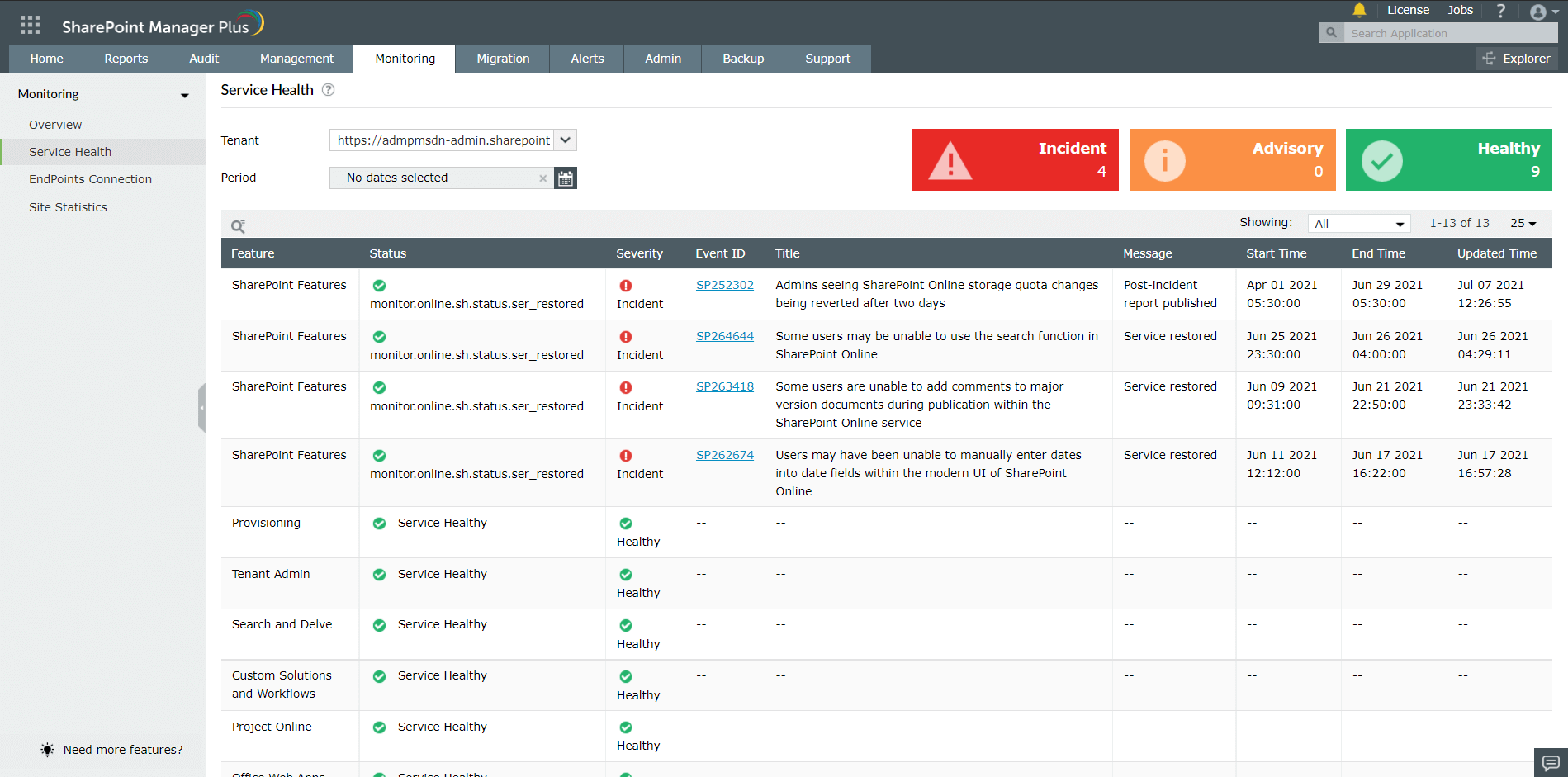
Task: Click the table search magnifier icon
Action: click(238, 226)
